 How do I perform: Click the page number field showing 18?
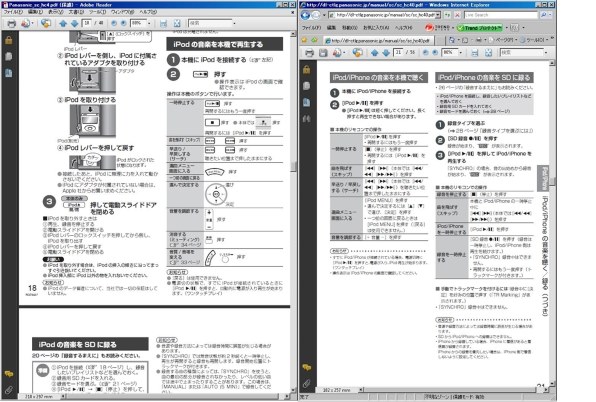(x=87, y=23)
